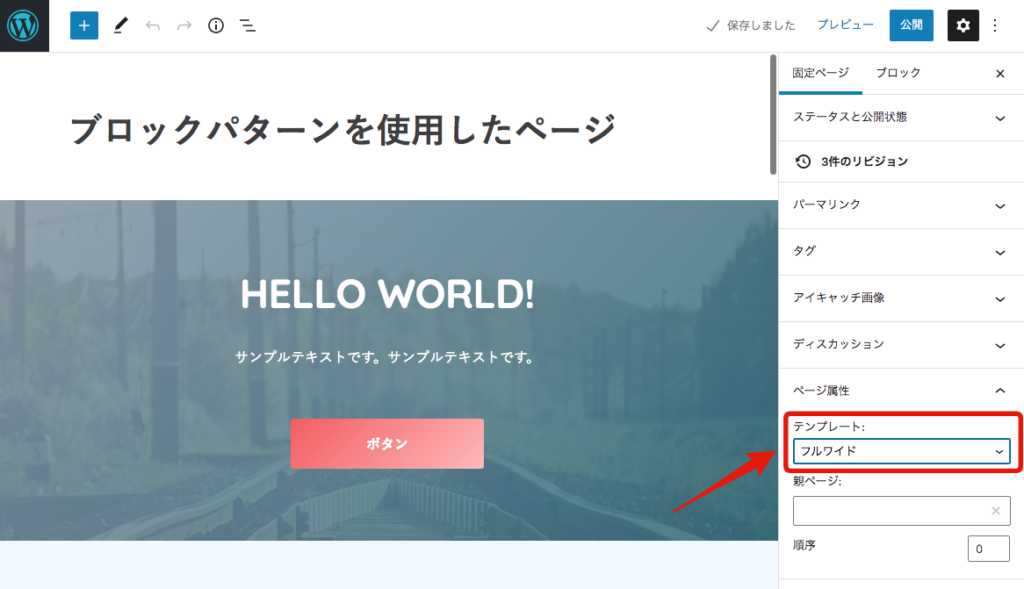
Task: Undo the last change
Action: coord(153,25)
